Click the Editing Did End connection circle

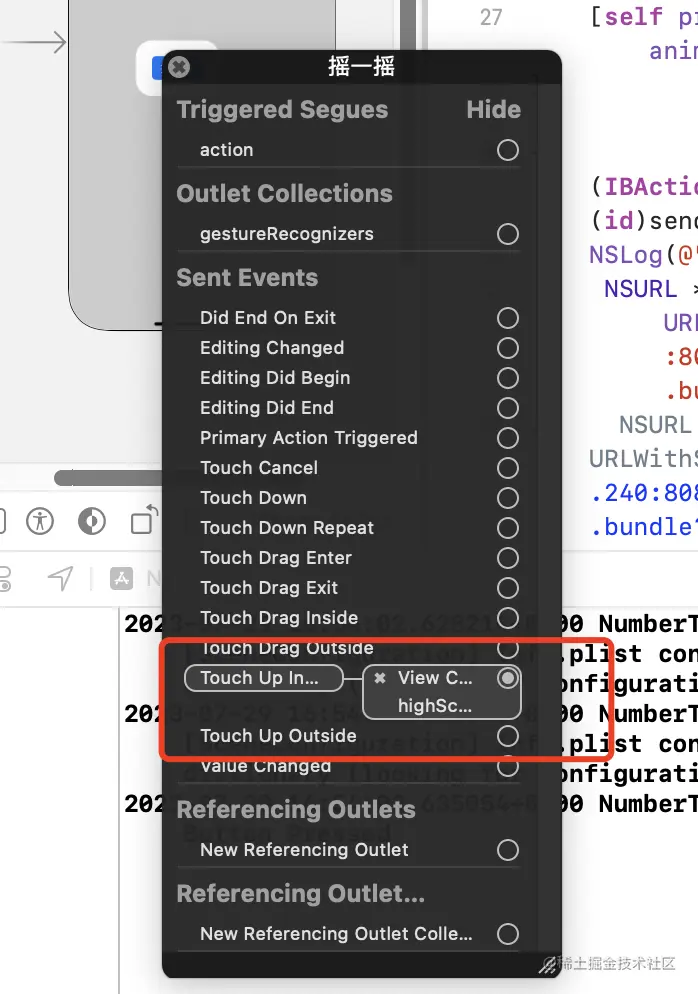coord(508,408)
